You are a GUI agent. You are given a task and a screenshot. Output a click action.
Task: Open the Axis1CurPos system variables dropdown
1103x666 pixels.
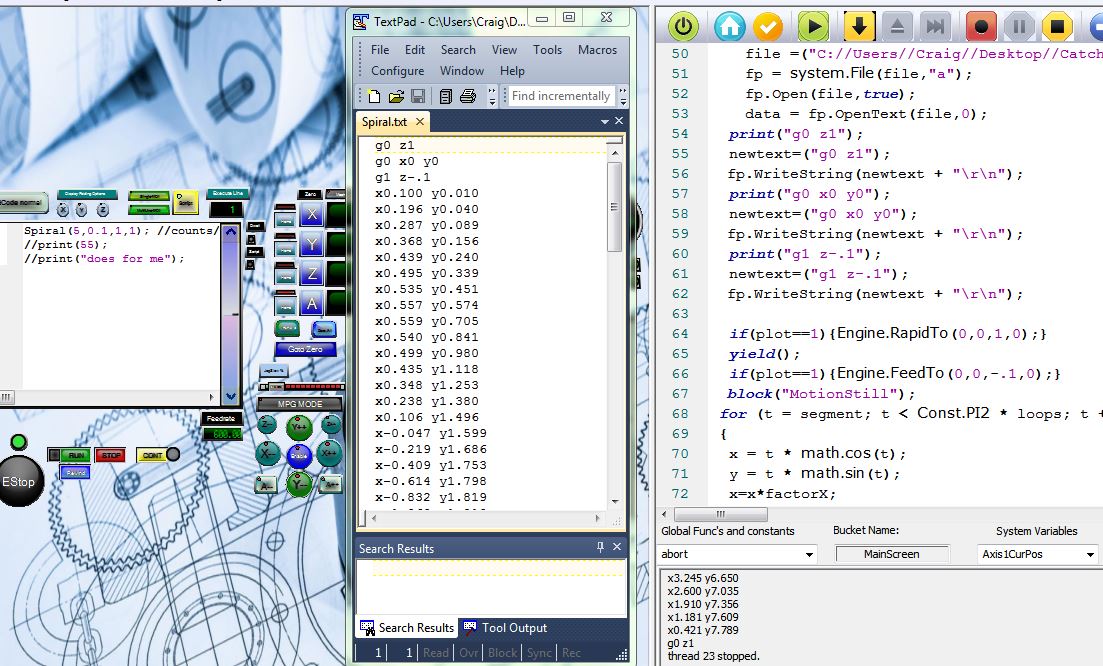[x=1089, y=555]
